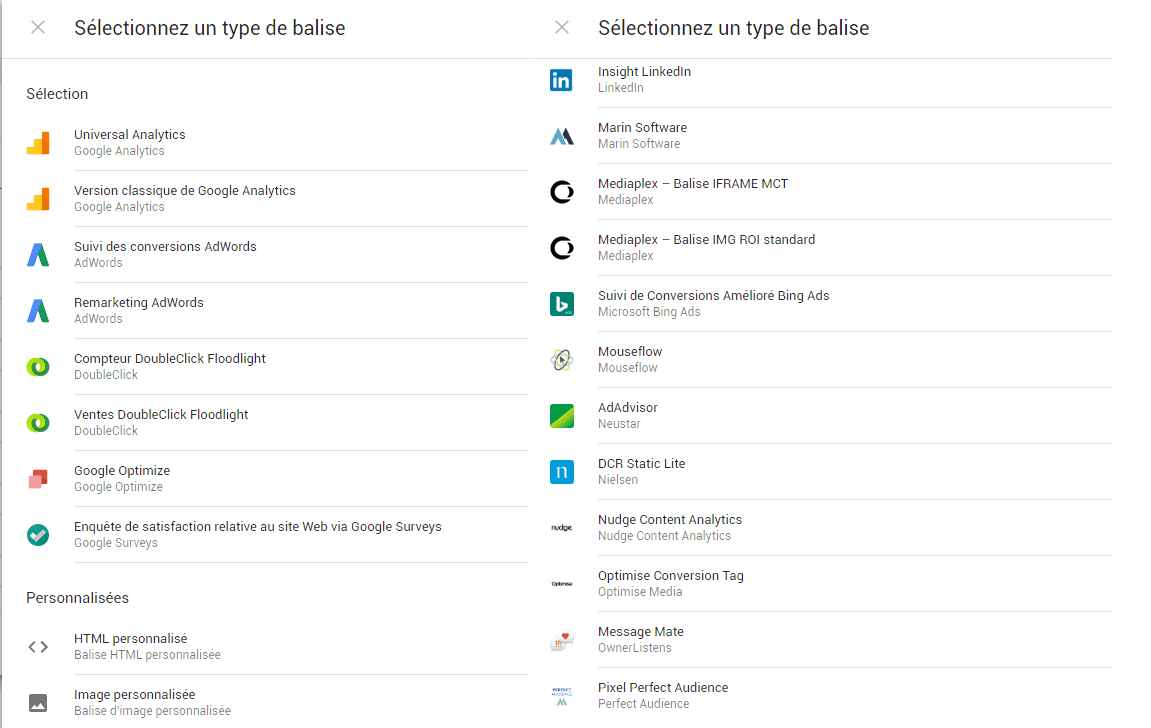Click the Message Mate OwnerListens icon
1151x728 pixels.
pyautogui.click(x=562, y=640)
